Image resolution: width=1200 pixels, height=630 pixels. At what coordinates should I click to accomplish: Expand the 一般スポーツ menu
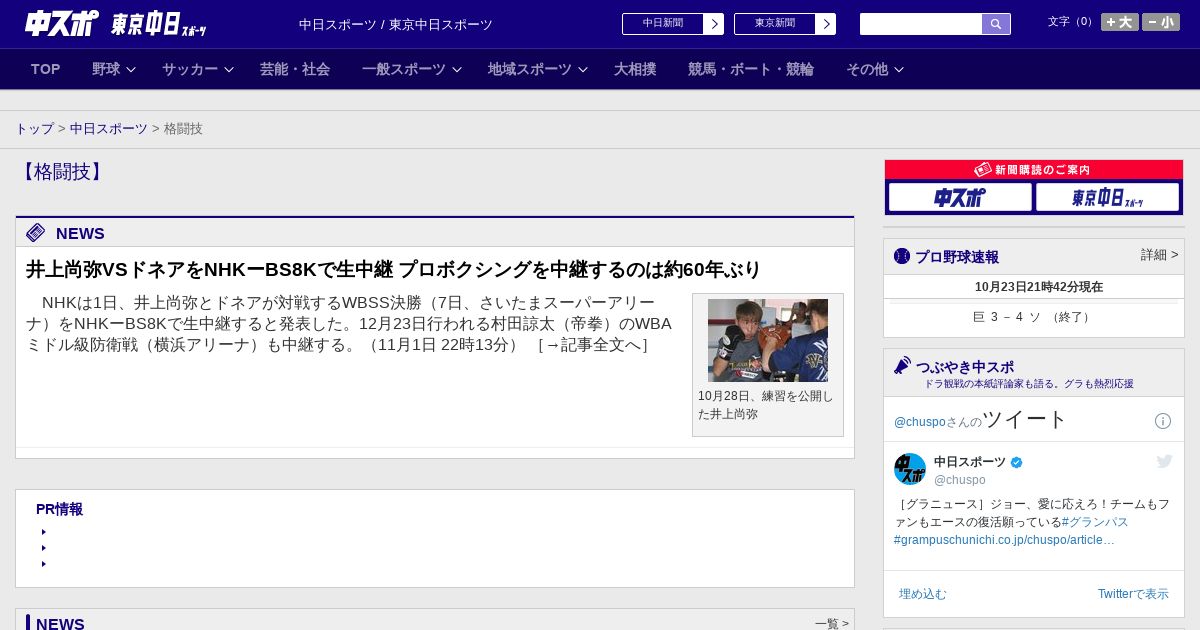tap(412, 69)
